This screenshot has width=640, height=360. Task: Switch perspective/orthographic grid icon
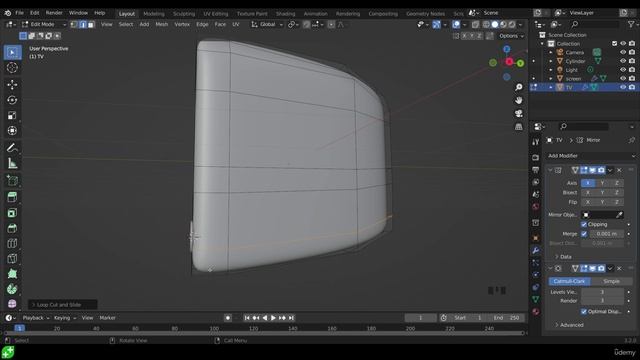pyautogui.click(x=518, y=127)
